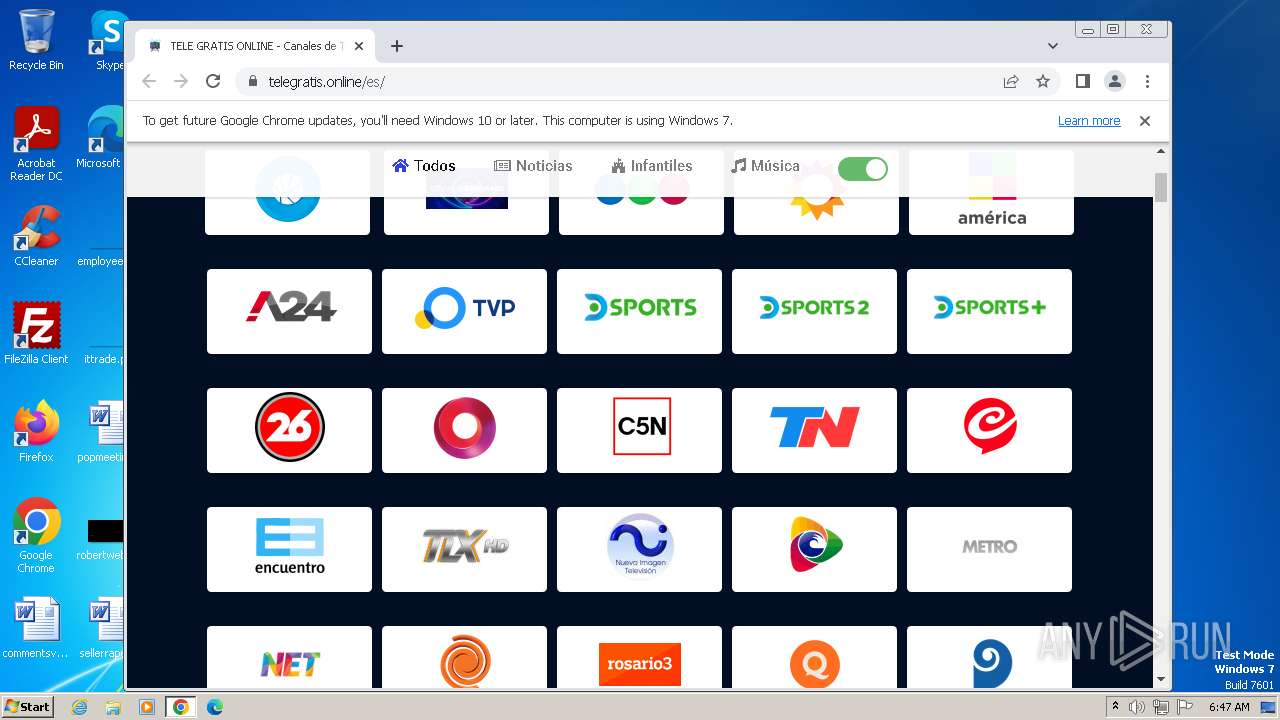This screenshot has height=720, width=1280.
Task: Open the Firefox desktop icon
Action: [x=36, y=431]
